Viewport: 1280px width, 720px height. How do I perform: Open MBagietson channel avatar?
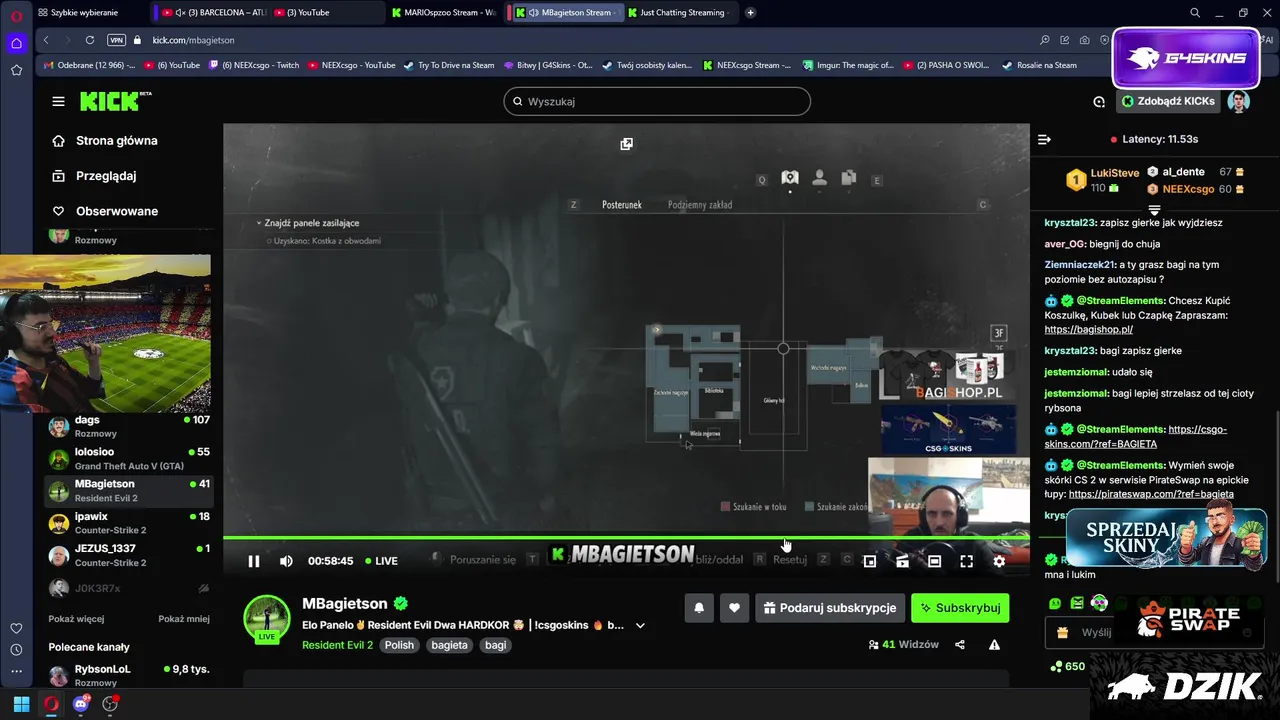pos(267,618)
